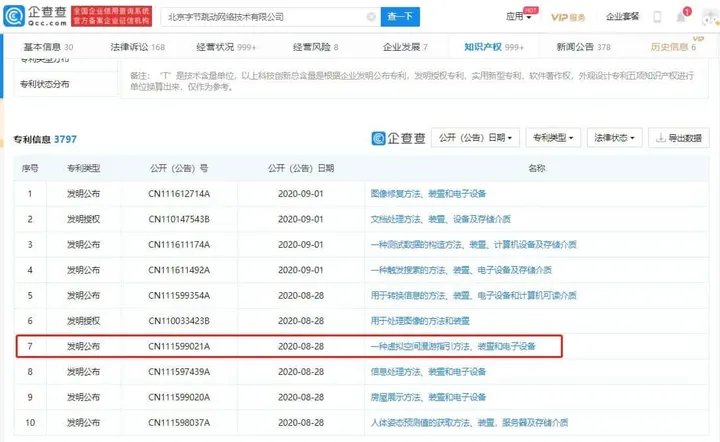Open VIP服务 link

pyautogui.click(x=568, y=17)
